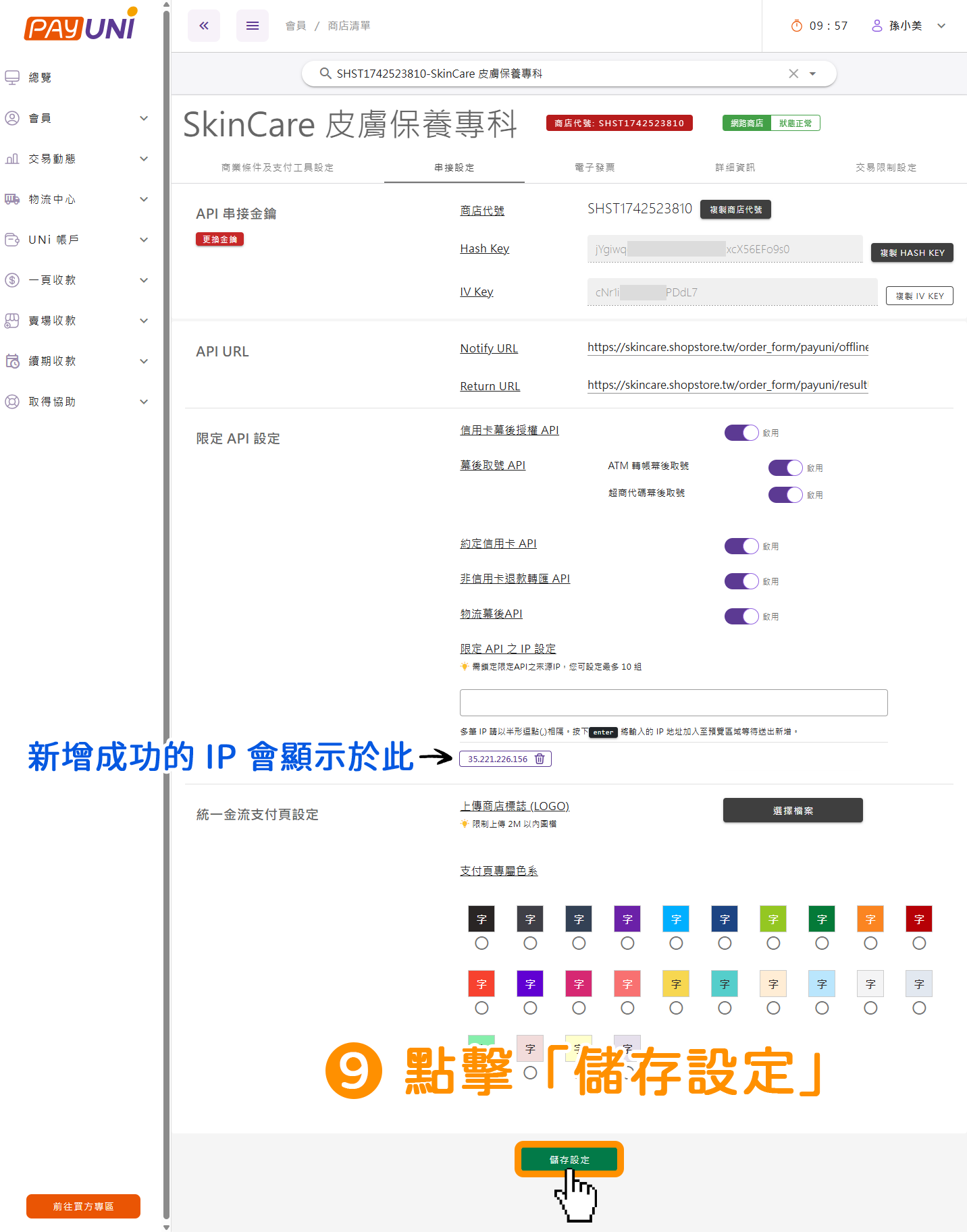Switch to 詳細資訊 tab
This screenshot has height=1232, width=967.
click(x=735, y=167)
